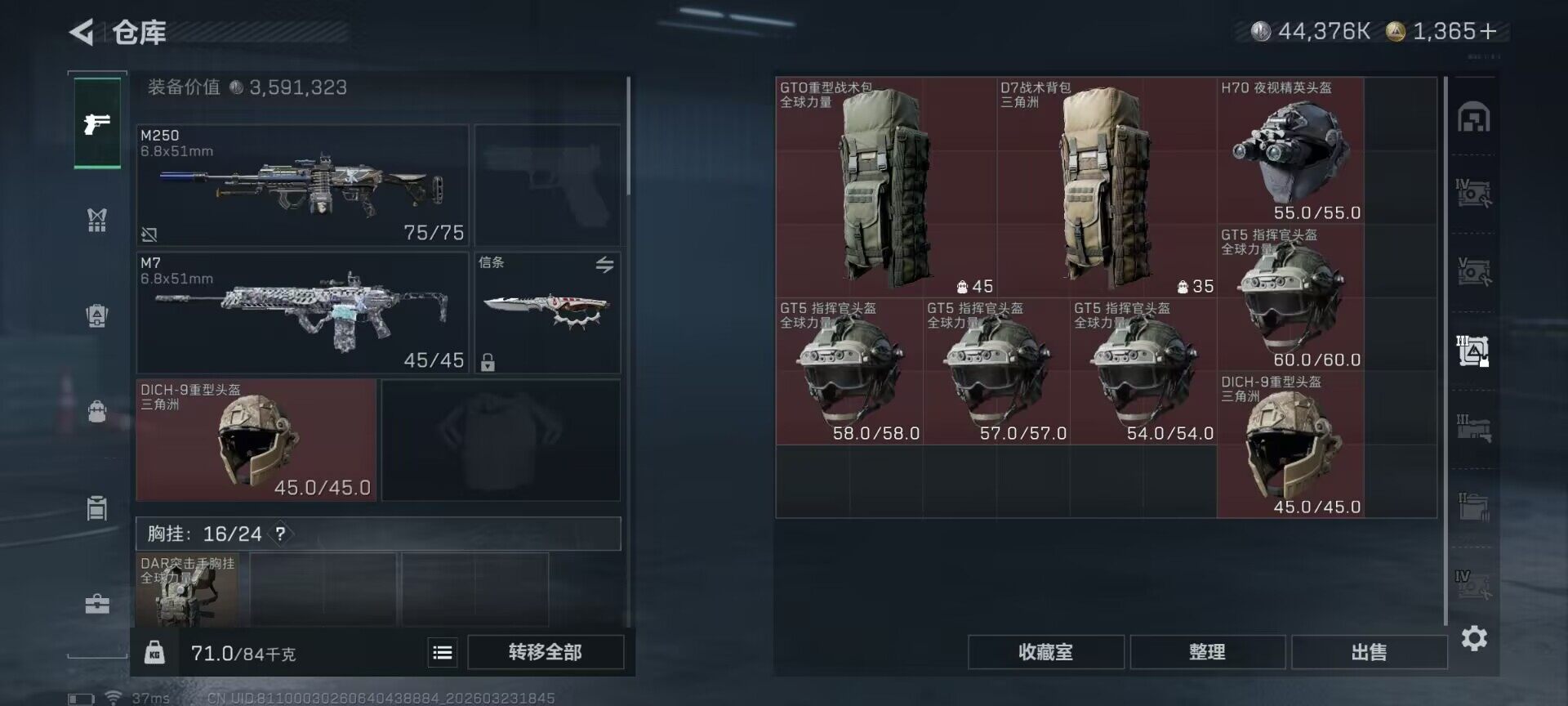Click the 转移全部 transfer all button

[545, 652]
